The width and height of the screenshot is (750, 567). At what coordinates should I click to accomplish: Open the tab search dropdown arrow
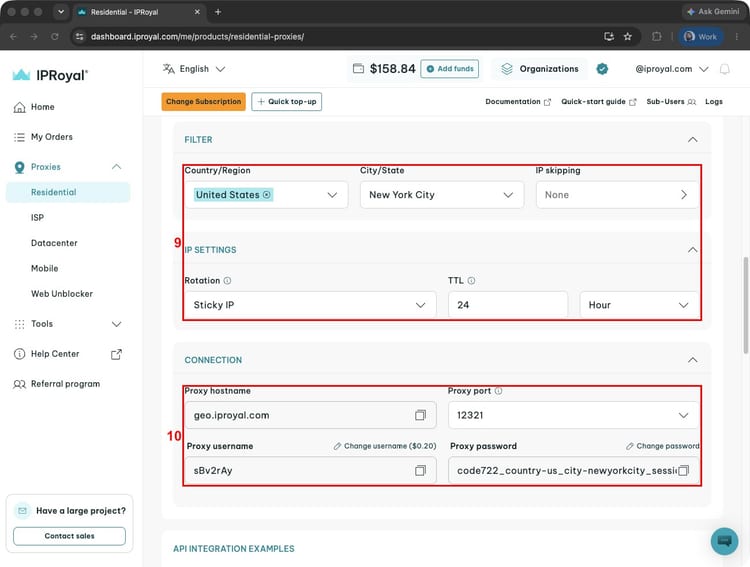coord(61,12)
